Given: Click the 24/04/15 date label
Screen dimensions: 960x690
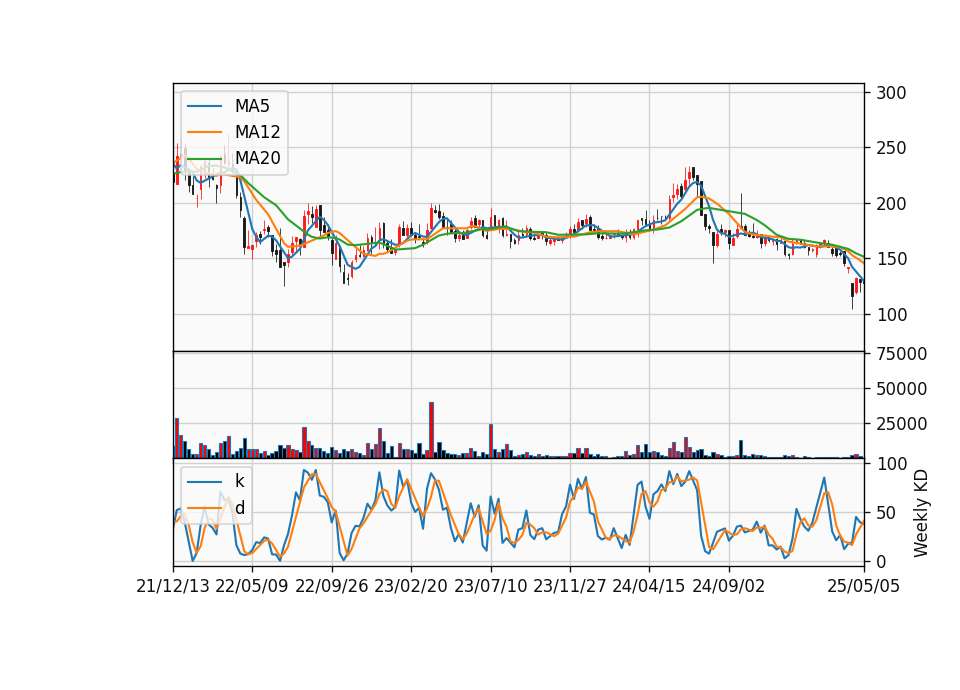Looking at the screenshot, I should pyautogui.click(x=649, y=586).
